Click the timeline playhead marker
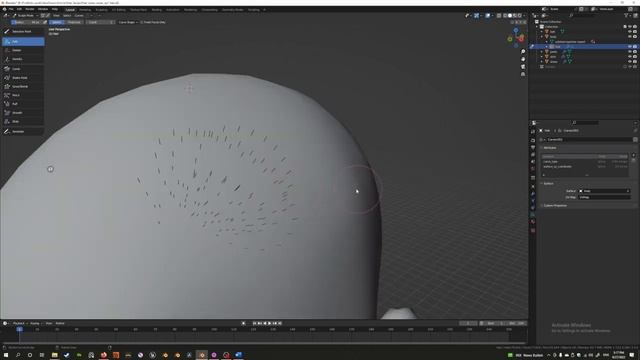Screen dimensions: 640x360 pos(19,329)
